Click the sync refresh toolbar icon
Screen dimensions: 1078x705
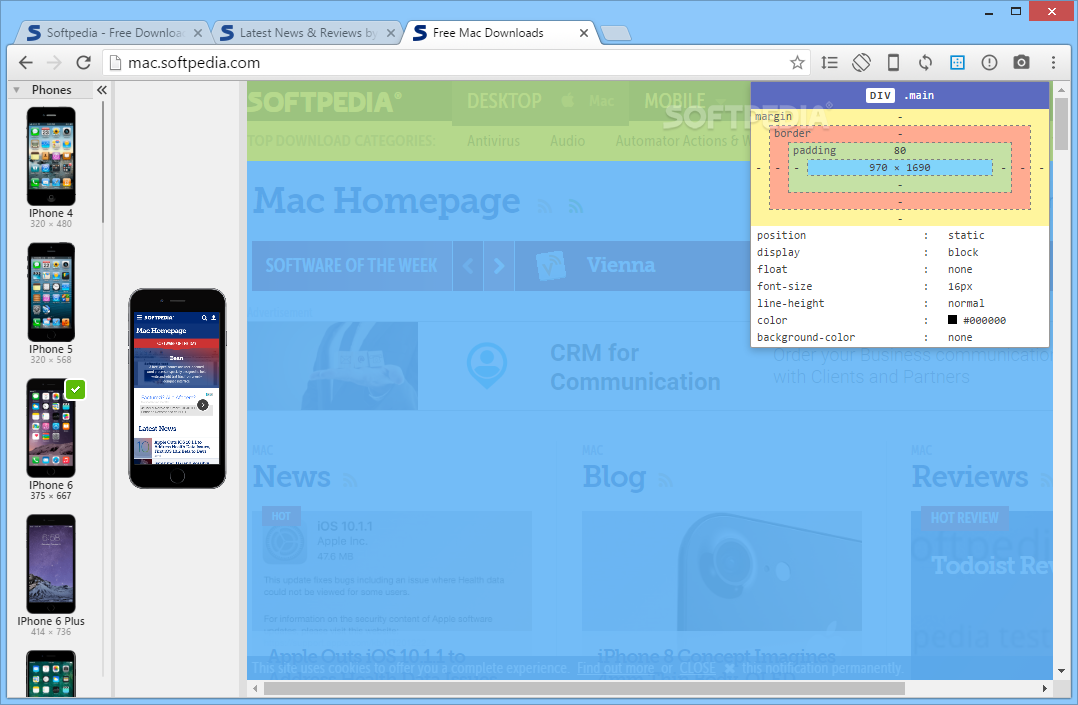pyautogui.click(x=925, y=63)
